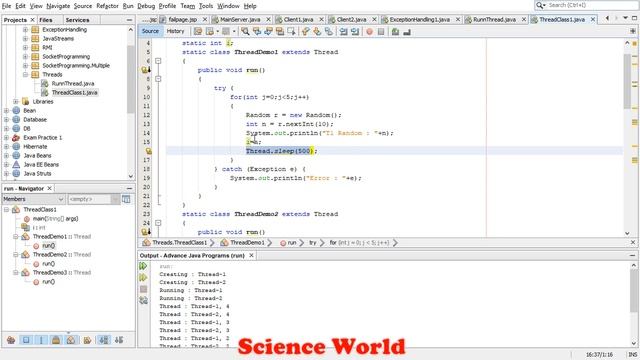Viewport: 640px width, 360px height.
Task: Toggle Show Fields filter in Navigator
Action: click(x=26, y=340)
